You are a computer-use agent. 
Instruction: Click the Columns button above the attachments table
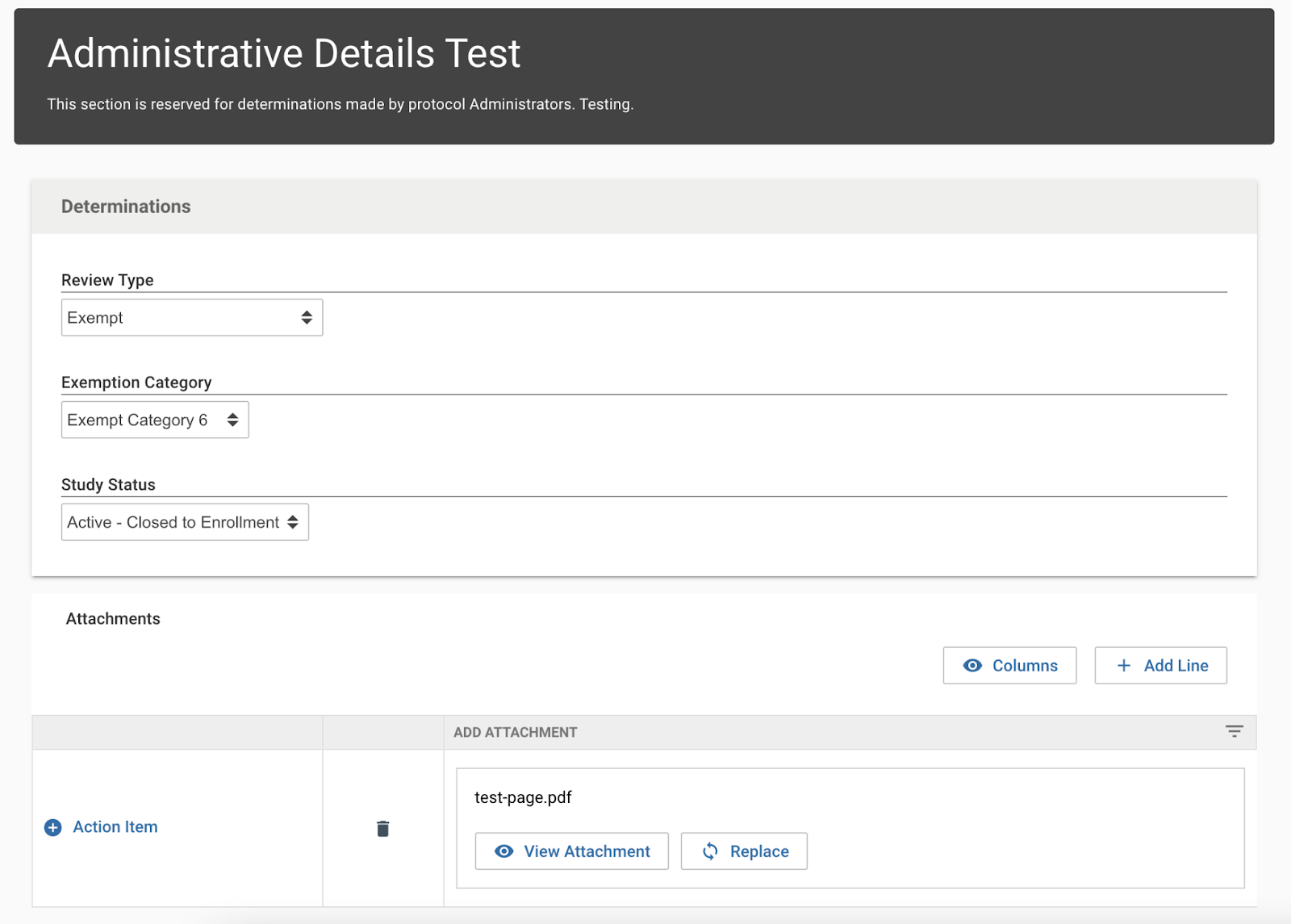tap(1009, 665)
